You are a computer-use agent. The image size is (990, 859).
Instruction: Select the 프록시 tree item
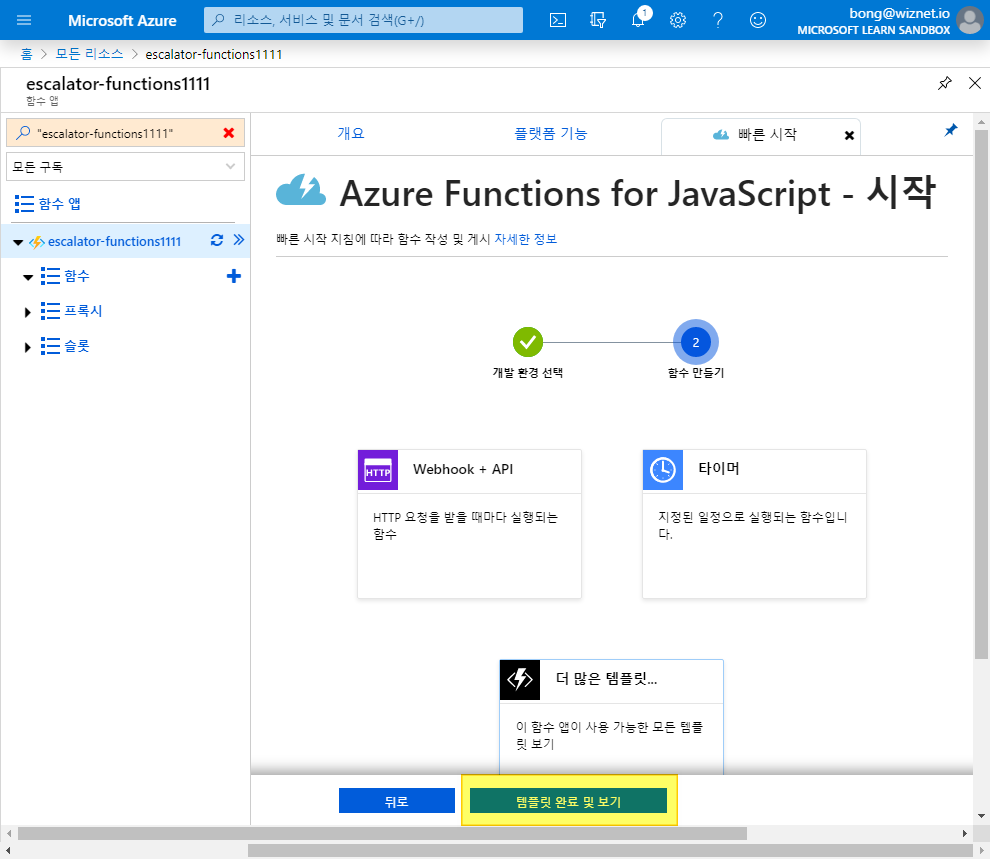click(x=83, y=311)
